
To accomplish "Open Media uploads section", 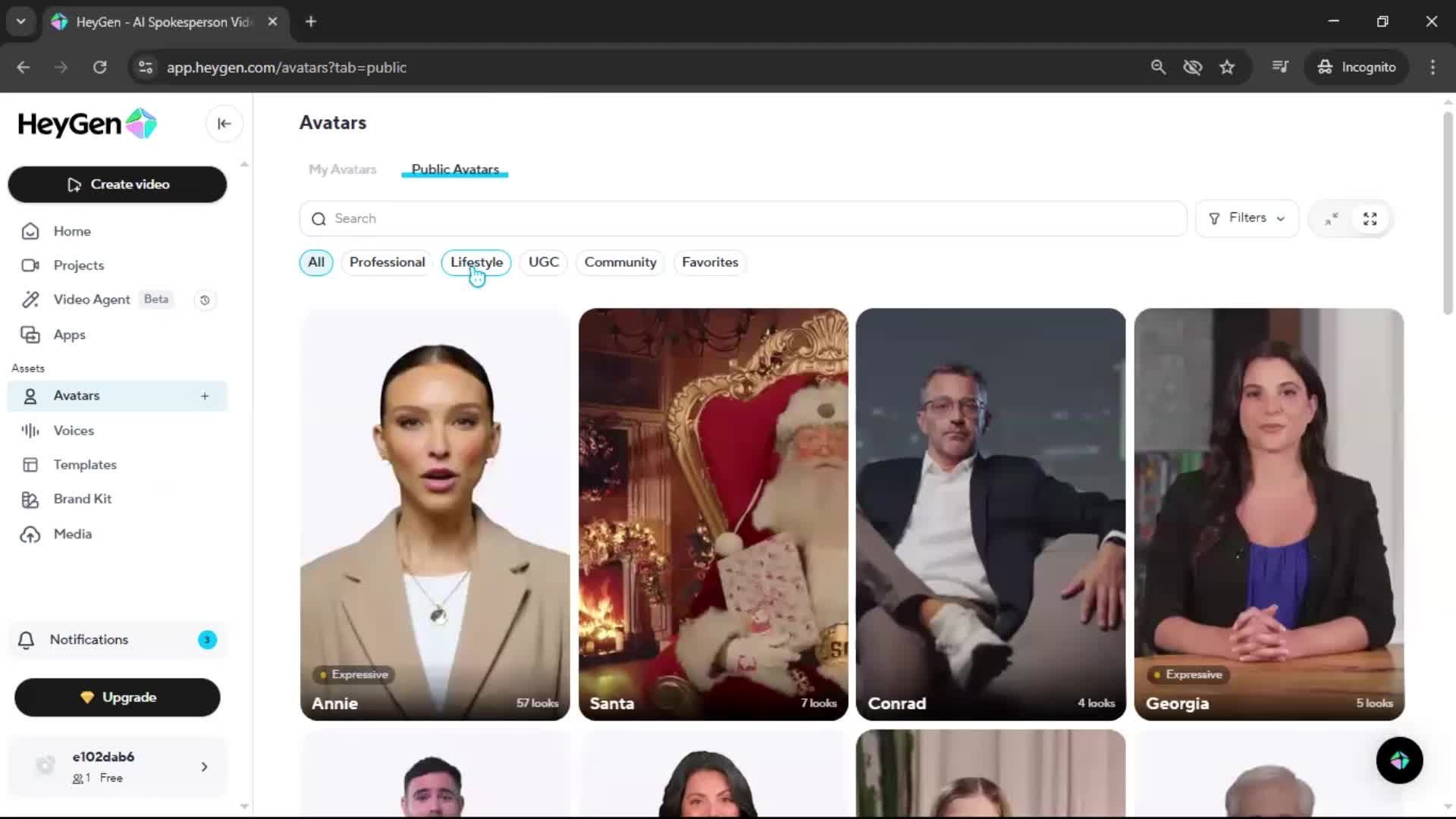I will [x=72, y=534].
